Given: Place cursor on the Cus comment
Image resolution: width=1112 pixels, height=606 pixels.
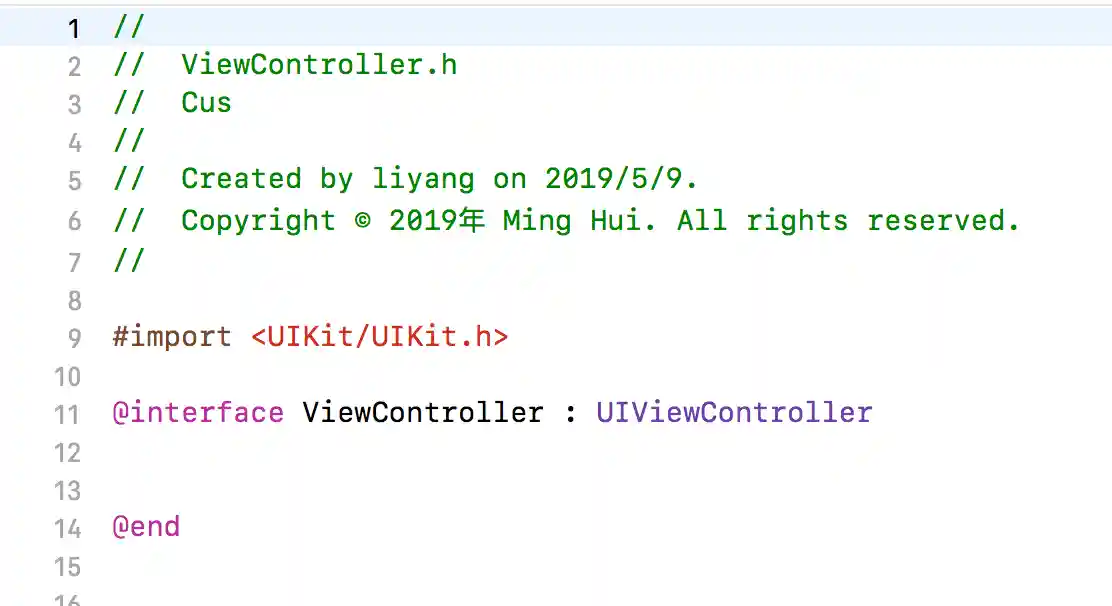Looking at the screenshot, I should (206, 103).
